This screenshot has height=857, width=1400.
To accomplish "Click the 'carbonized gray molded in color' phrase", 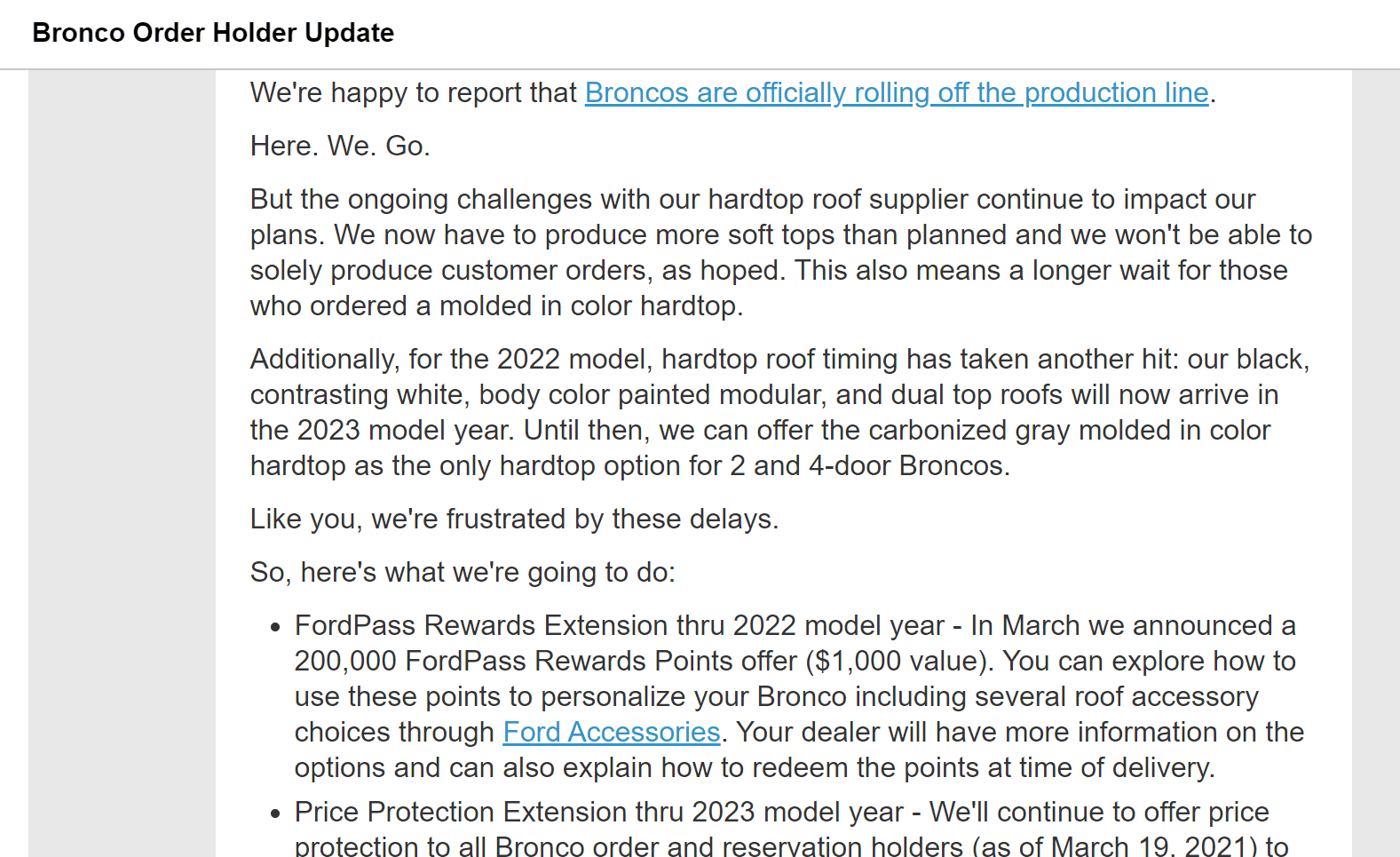I will point(1070,430).
